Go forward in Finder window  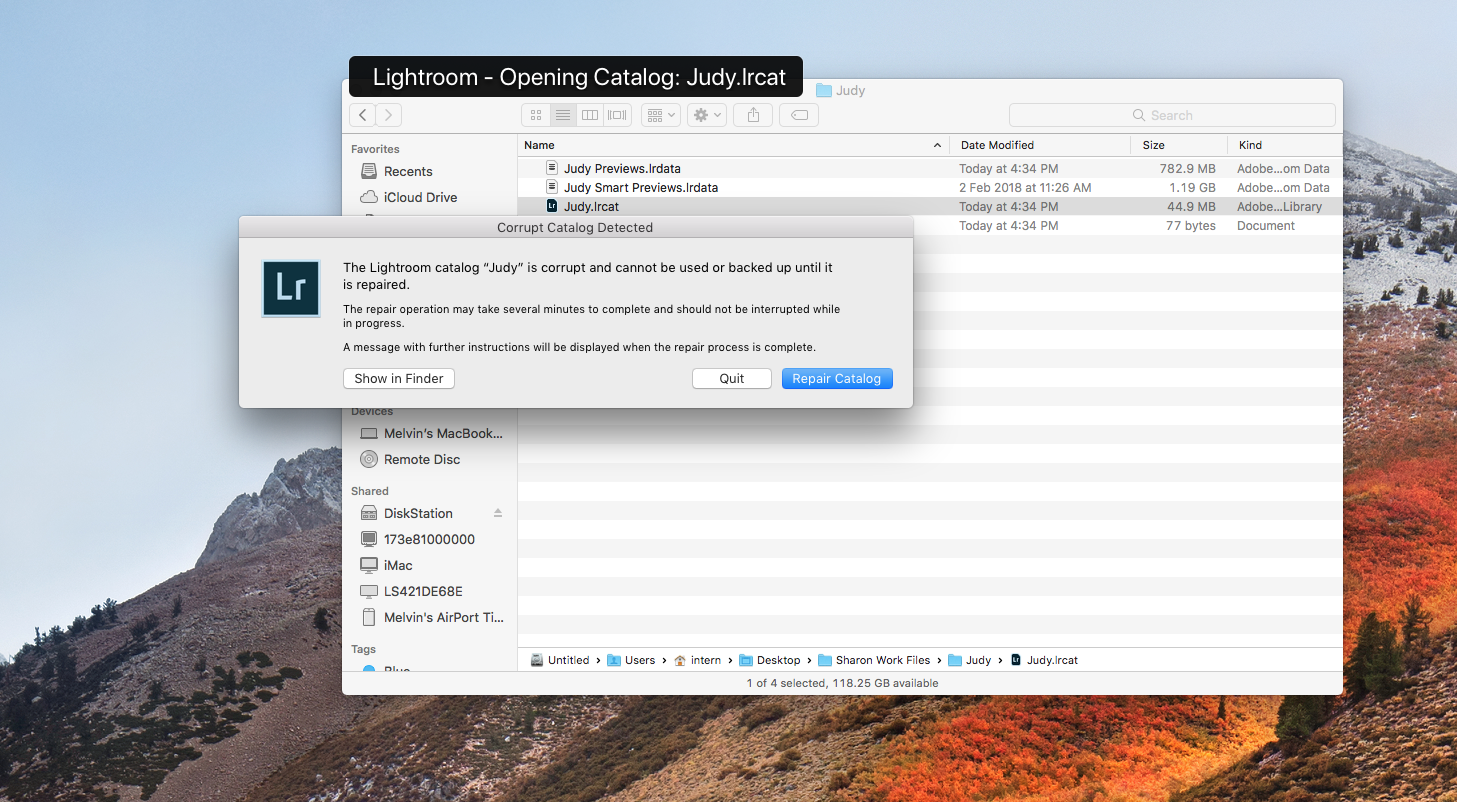point(389,115)
